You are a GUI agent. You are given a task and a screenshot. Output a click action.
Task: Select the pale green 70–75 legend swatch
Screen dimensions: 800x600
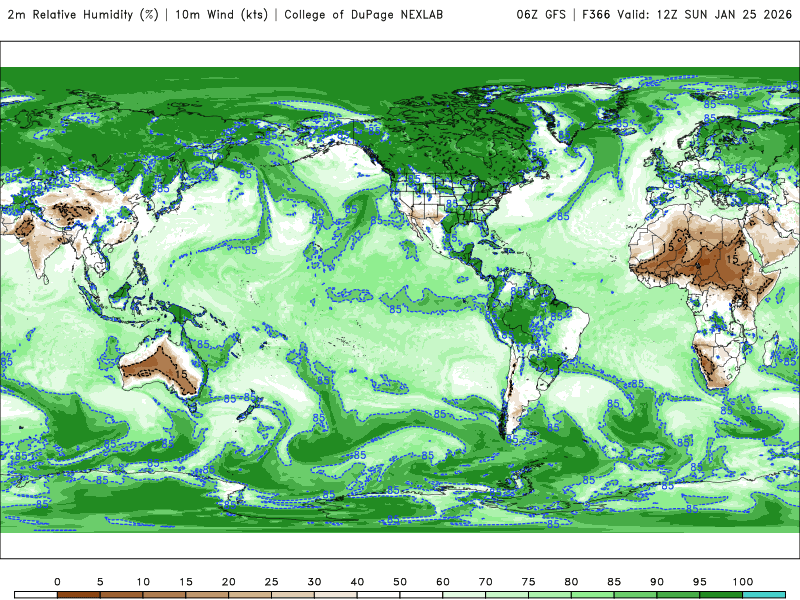507,595
